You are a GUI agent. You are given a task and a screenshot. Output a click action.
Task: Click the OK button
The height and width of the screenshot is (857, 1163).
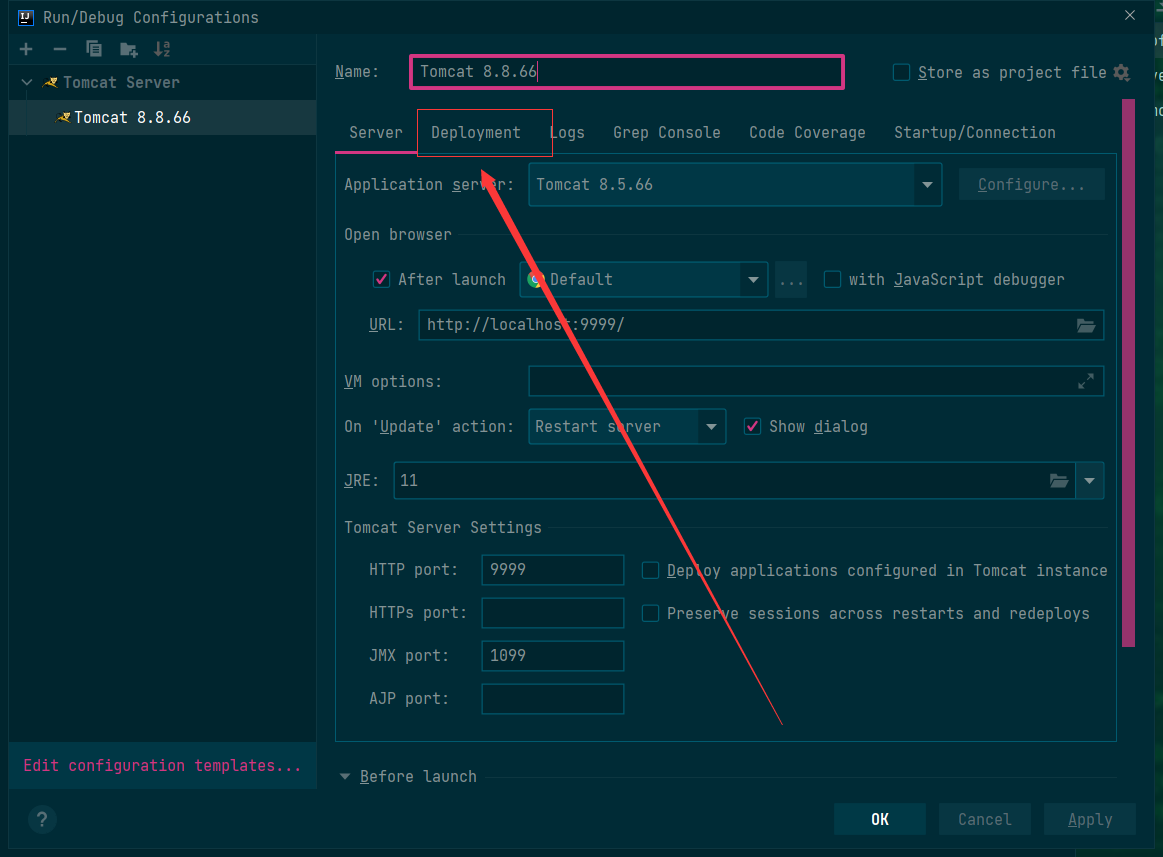pyautogui.click(x=880, y=819)
